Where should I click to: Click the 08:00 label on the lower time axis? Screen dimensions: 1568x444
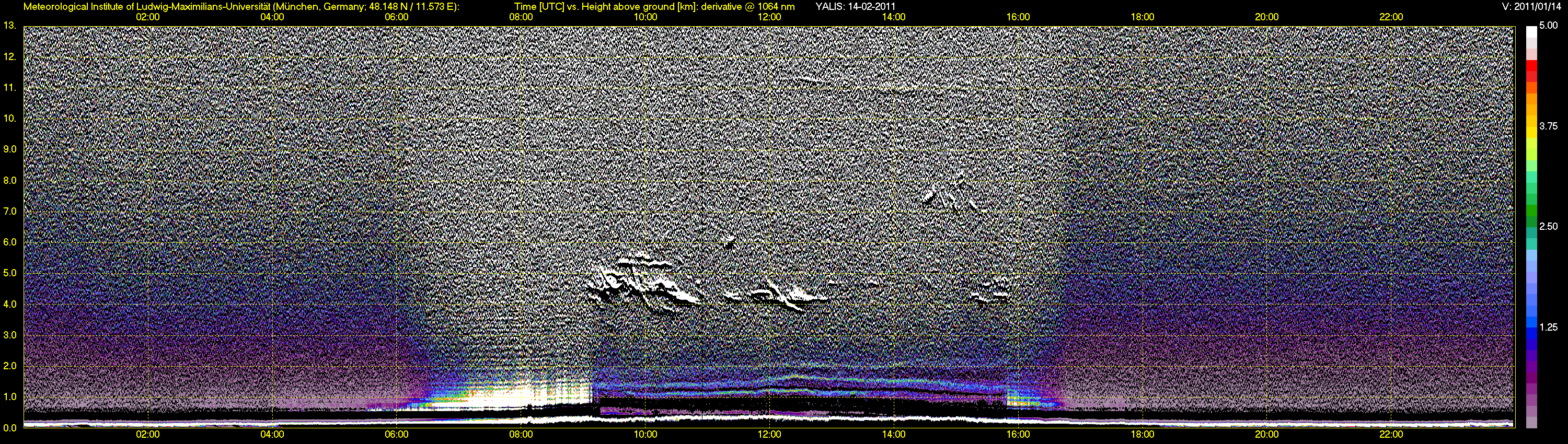pyautogui.click(x=521, y=435)
